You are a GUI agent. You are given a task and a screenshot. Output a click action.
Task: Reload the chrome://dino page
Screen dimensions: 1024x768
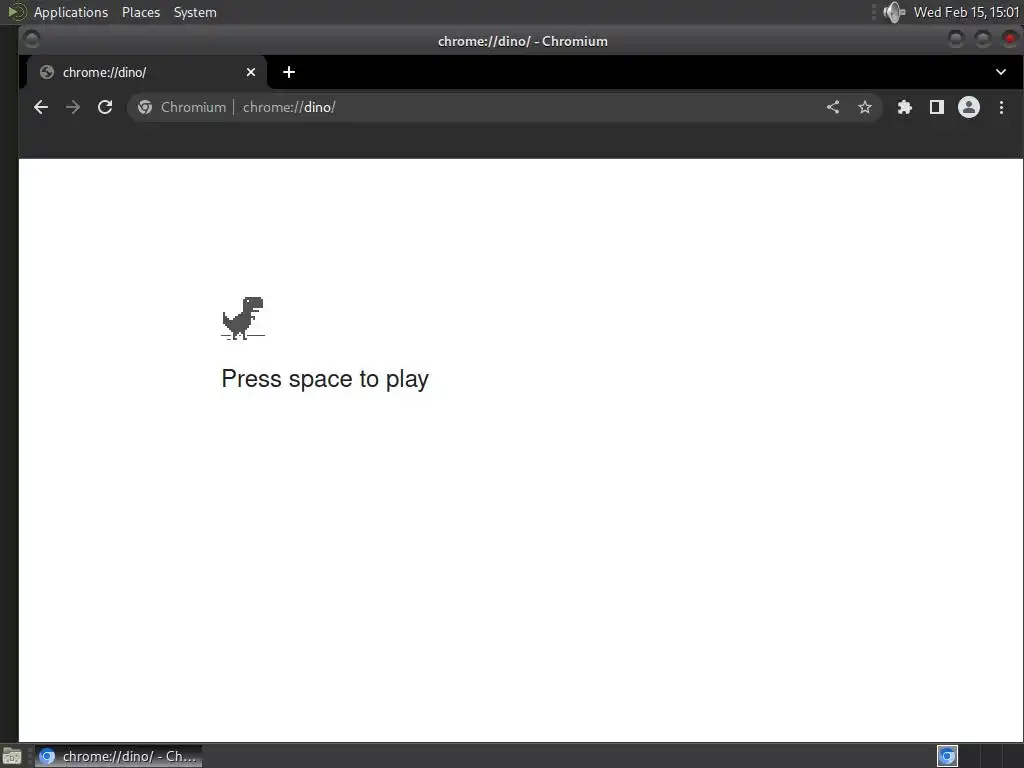click(104, 107)
